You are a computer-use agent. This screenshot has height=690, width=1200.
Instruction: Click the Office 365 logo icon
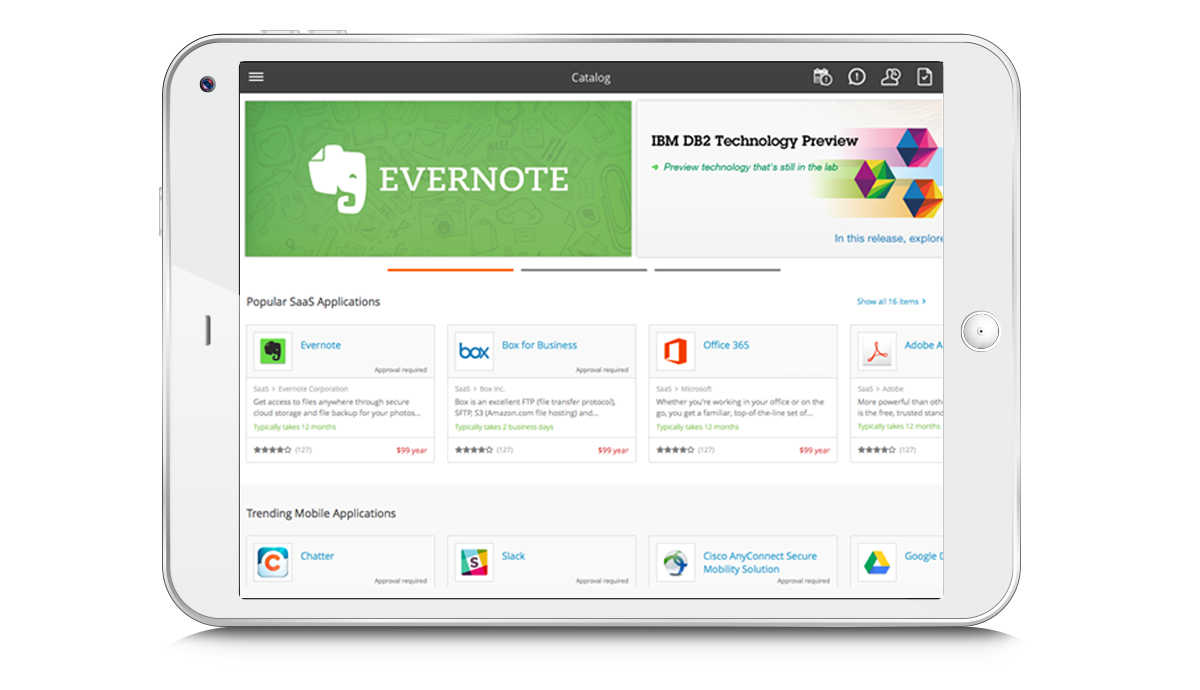(x=676, y=351)
